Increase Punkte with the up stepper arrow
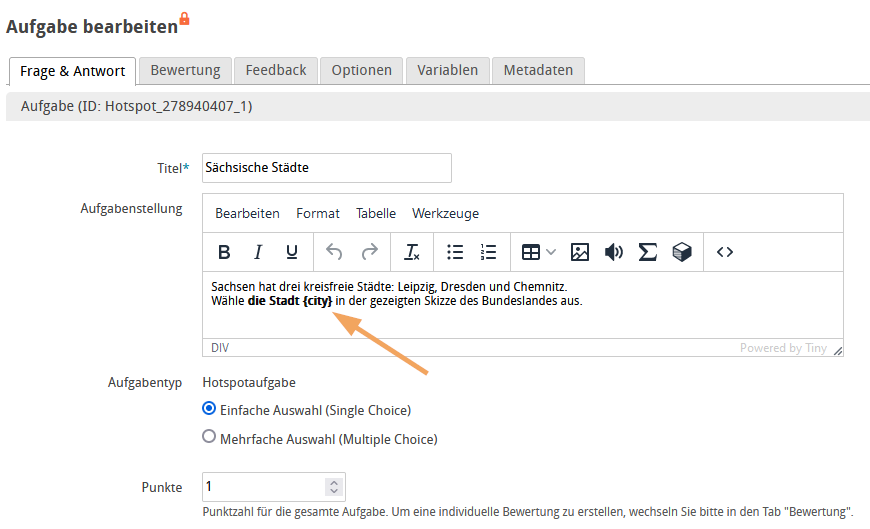This screenshot has width=870, height=529. [x=334, y=482]
